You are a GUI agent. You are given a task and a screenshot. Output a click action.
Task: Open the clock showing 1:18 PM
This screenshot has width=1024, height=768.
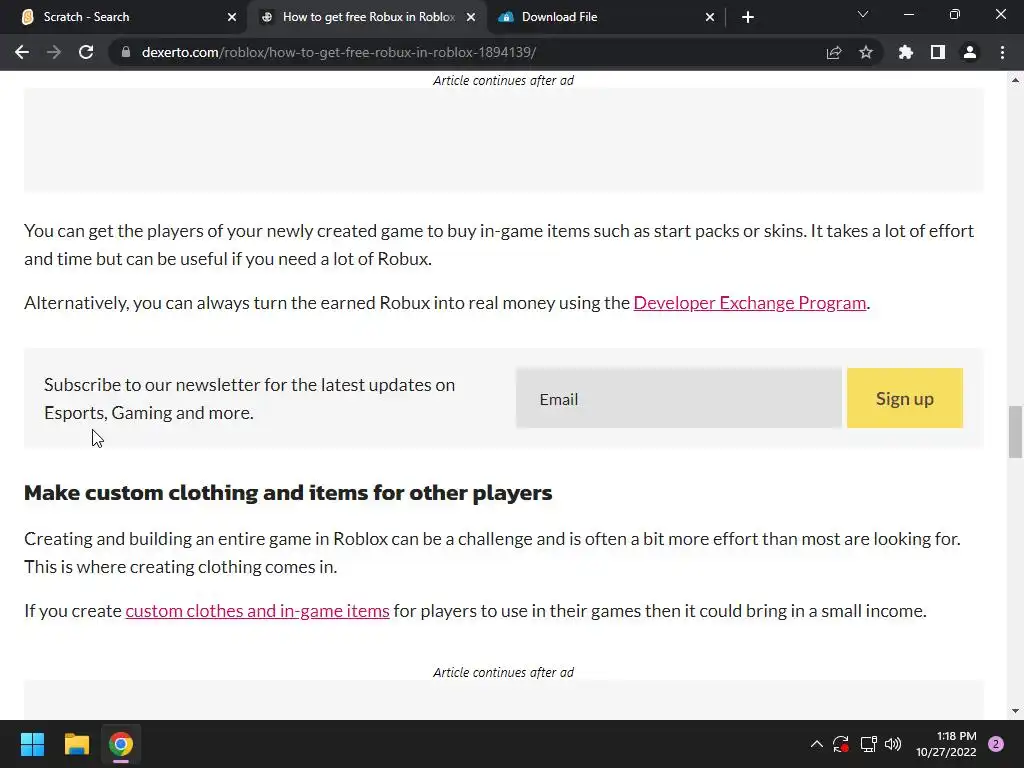946,744
